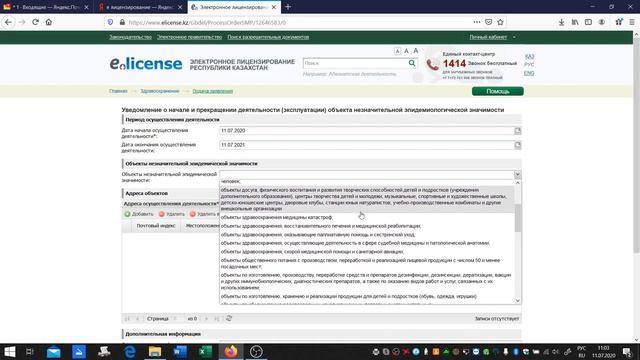Click end date field 11.07.2021
The width and height of the screenshot is (640, 360).
[x=367, y=145]
